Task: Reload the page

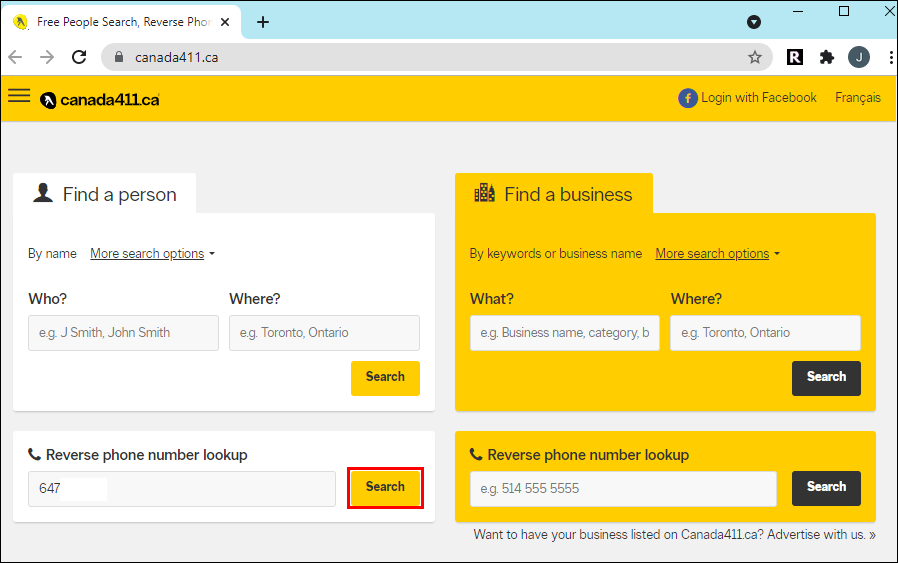Action: pyautogui.click(x=79, y=57)
